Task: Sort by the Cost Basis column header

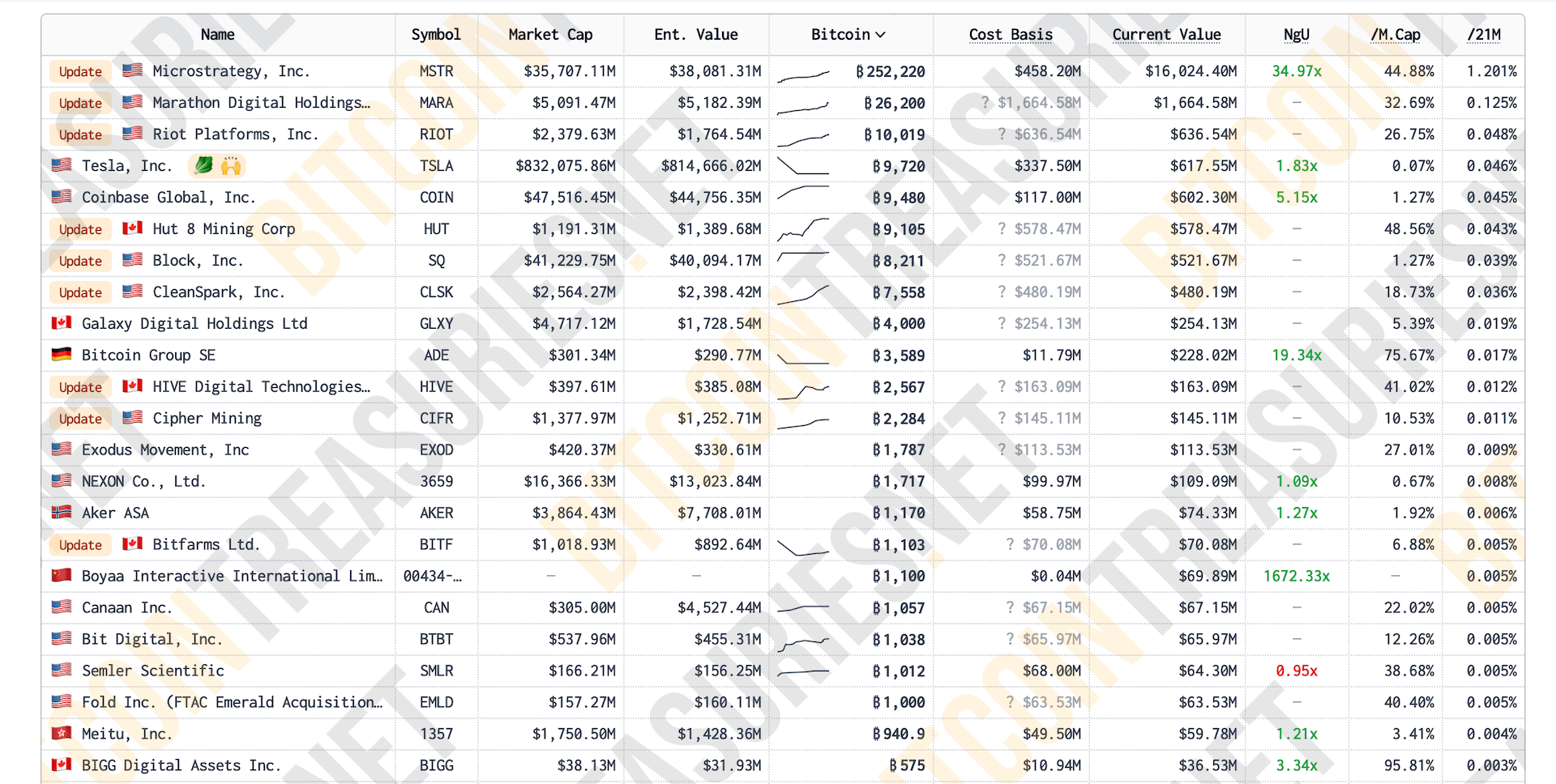Action: [x=1011, y=35]
